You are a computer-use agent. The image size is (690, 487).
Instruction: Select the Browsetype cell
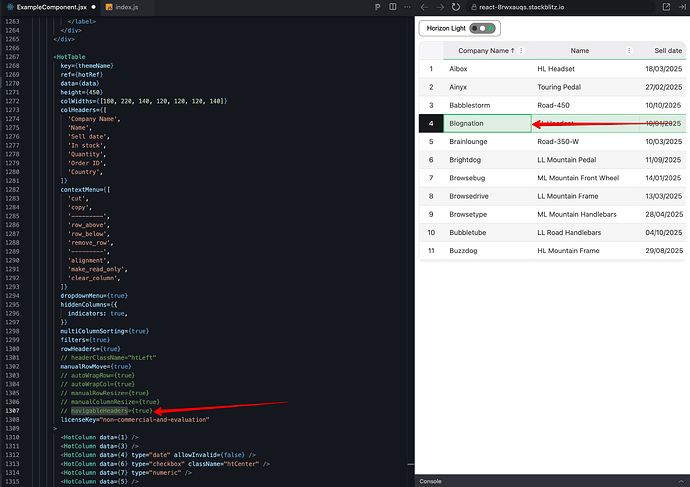pyautogui.click(x=487, y=214)
